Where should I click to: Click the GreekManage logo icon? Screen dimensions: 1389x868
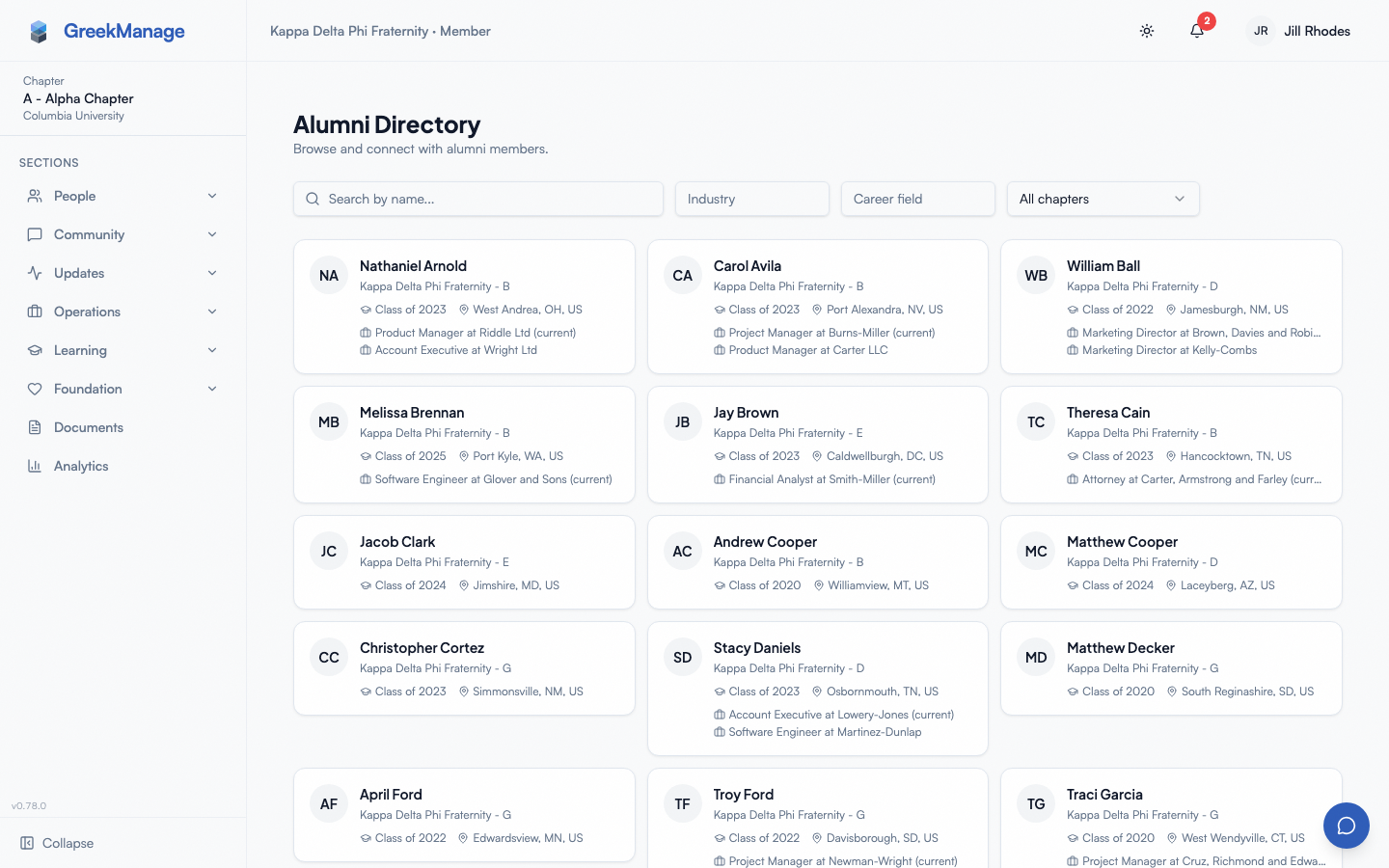tap(39, 32)
